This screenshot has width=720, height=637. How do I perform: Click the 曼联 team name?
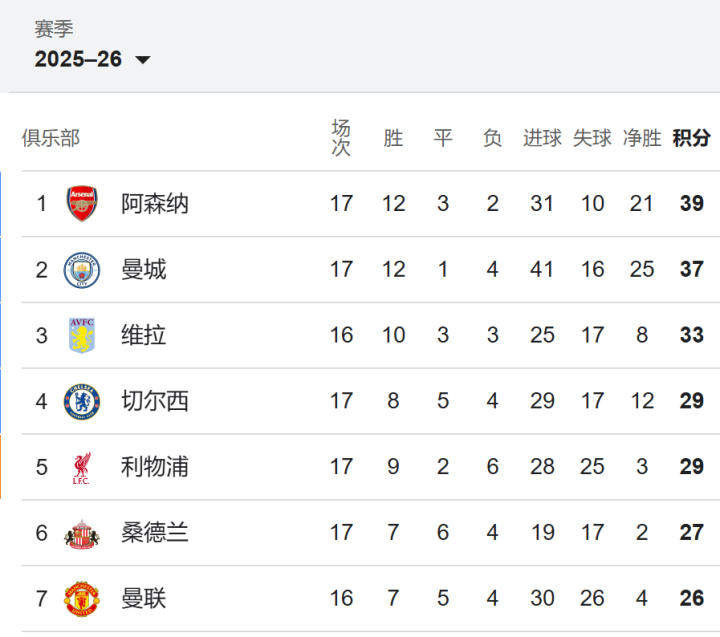(x=144, y=599)
